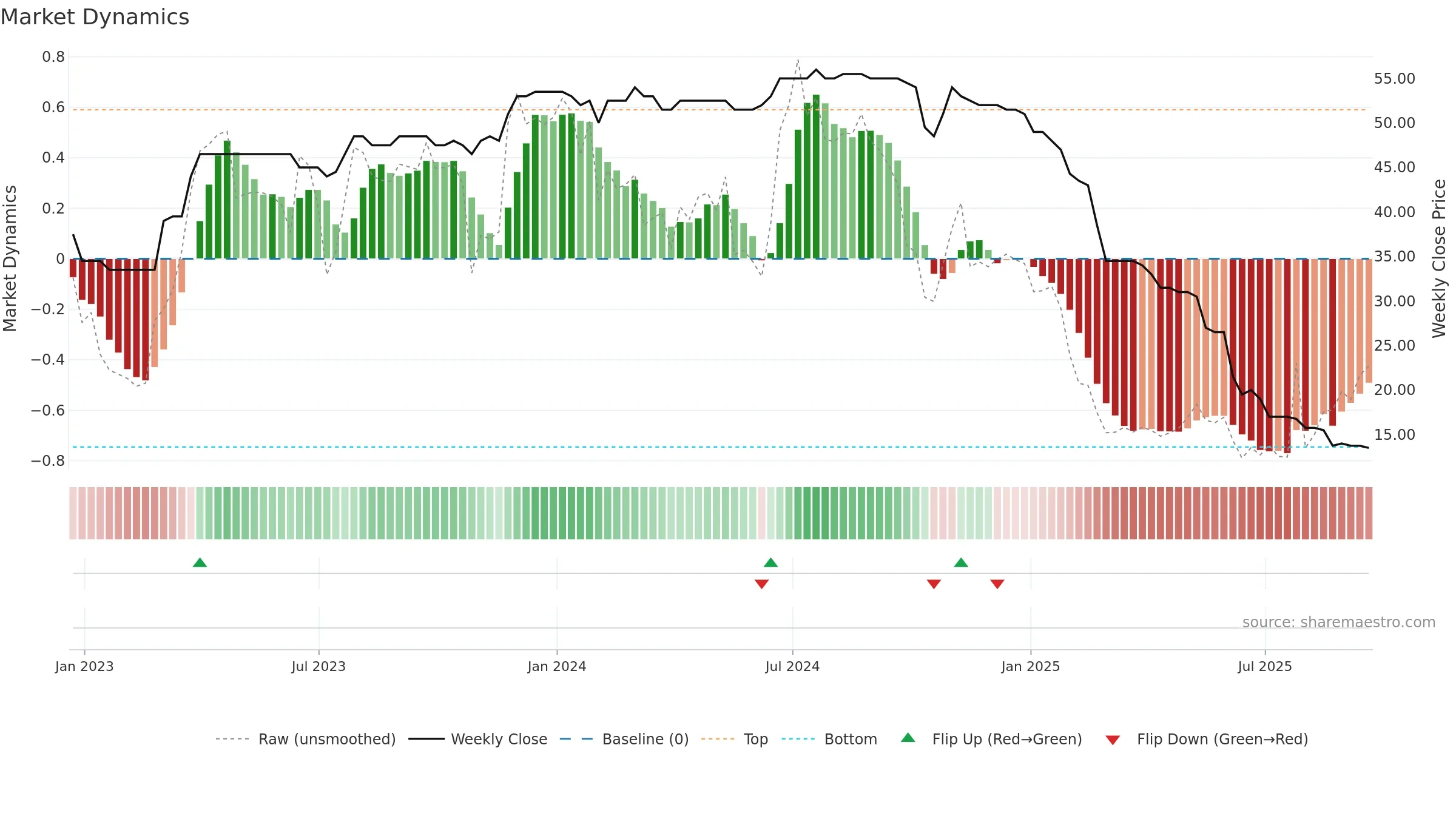The height and width of the screenshot is (819, 1456).
Task: Click red Flip Down legend triangle icon
Action: (1113, 740)
